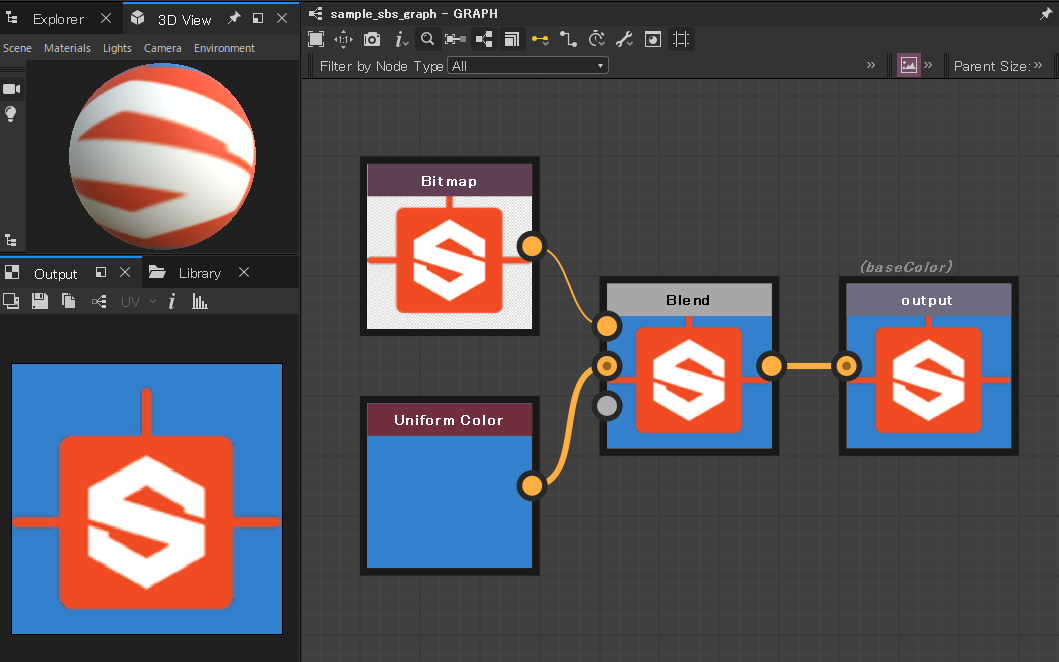Select the Bitmap node
Image resolution: width=1059 pixels, height=662 pixels.
click(x=449, y=247)
